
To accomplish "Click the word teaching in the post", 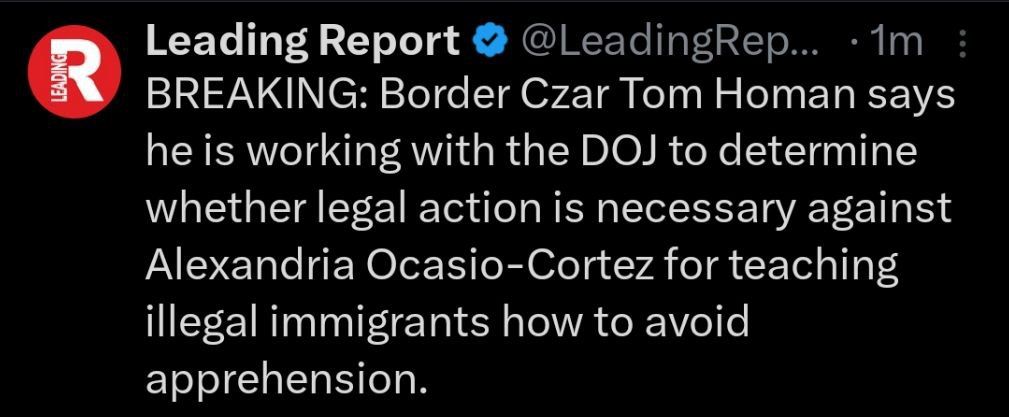I will click(812, 268).
